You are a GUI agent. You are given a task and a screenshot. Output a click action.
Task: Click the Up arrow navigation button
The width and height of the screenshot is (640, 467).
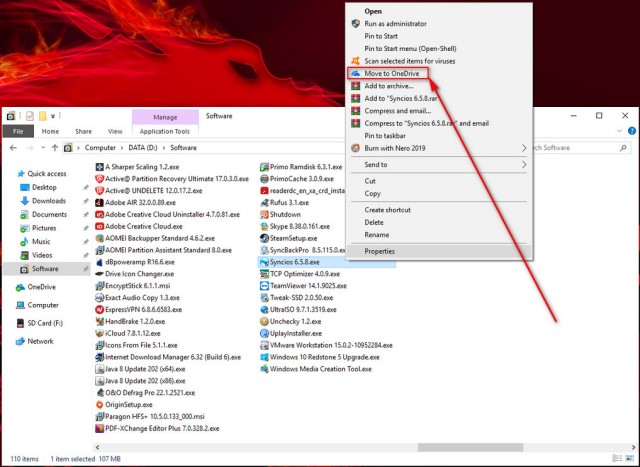(55, 148)
